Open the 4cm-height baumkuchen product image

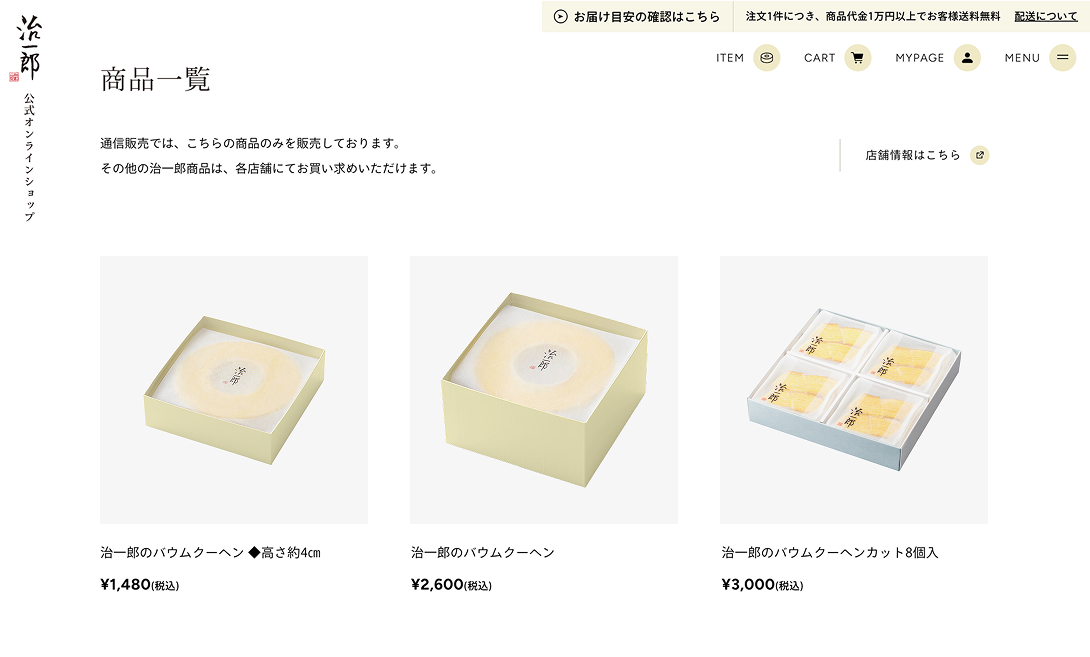click(234, 390)
